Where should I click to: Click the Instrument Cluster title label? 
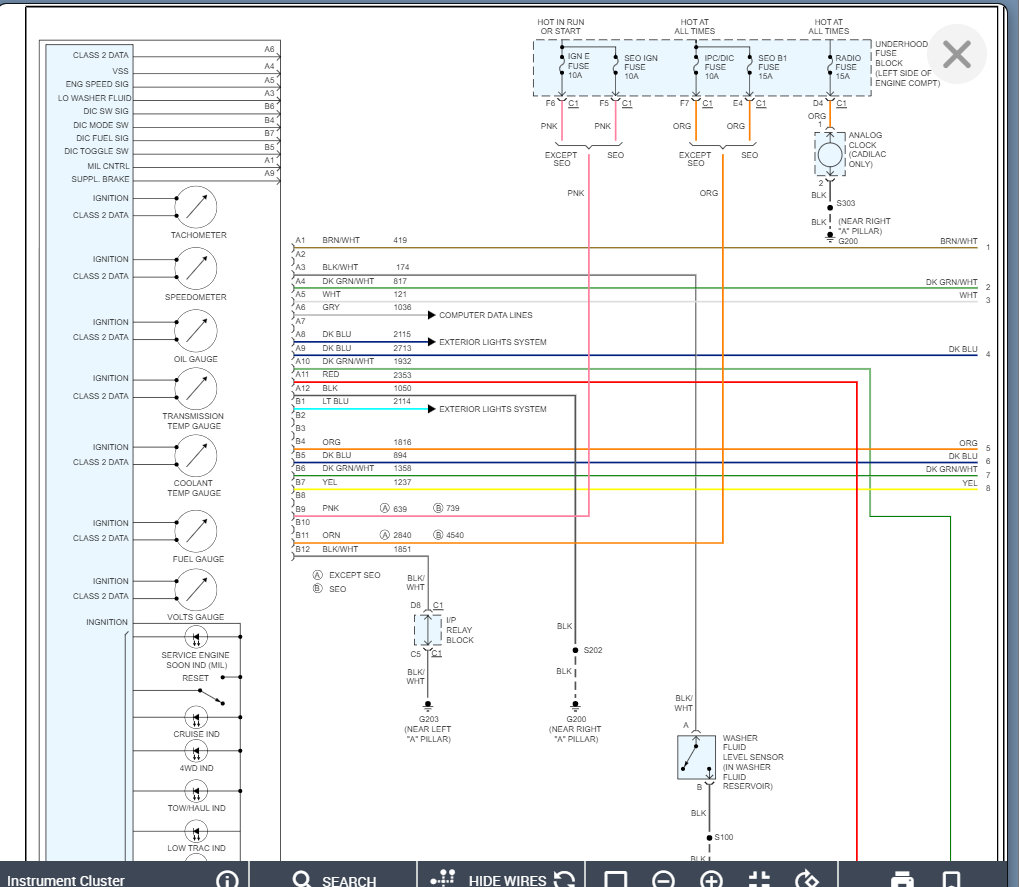[66, 881]
